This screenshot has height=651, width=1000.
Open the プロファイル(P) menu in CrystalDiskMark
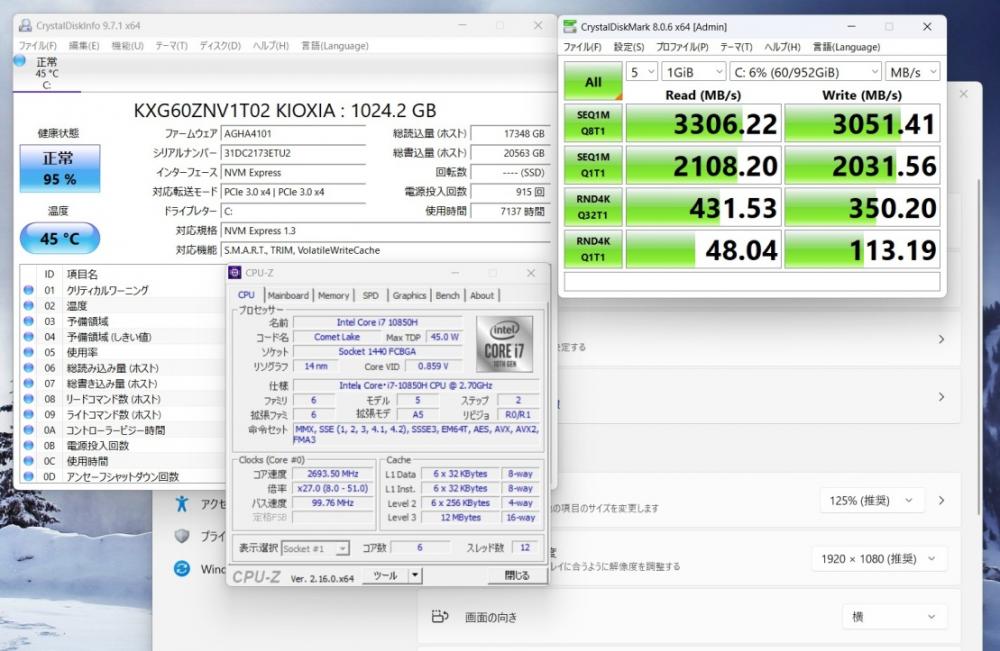[681, 47]
